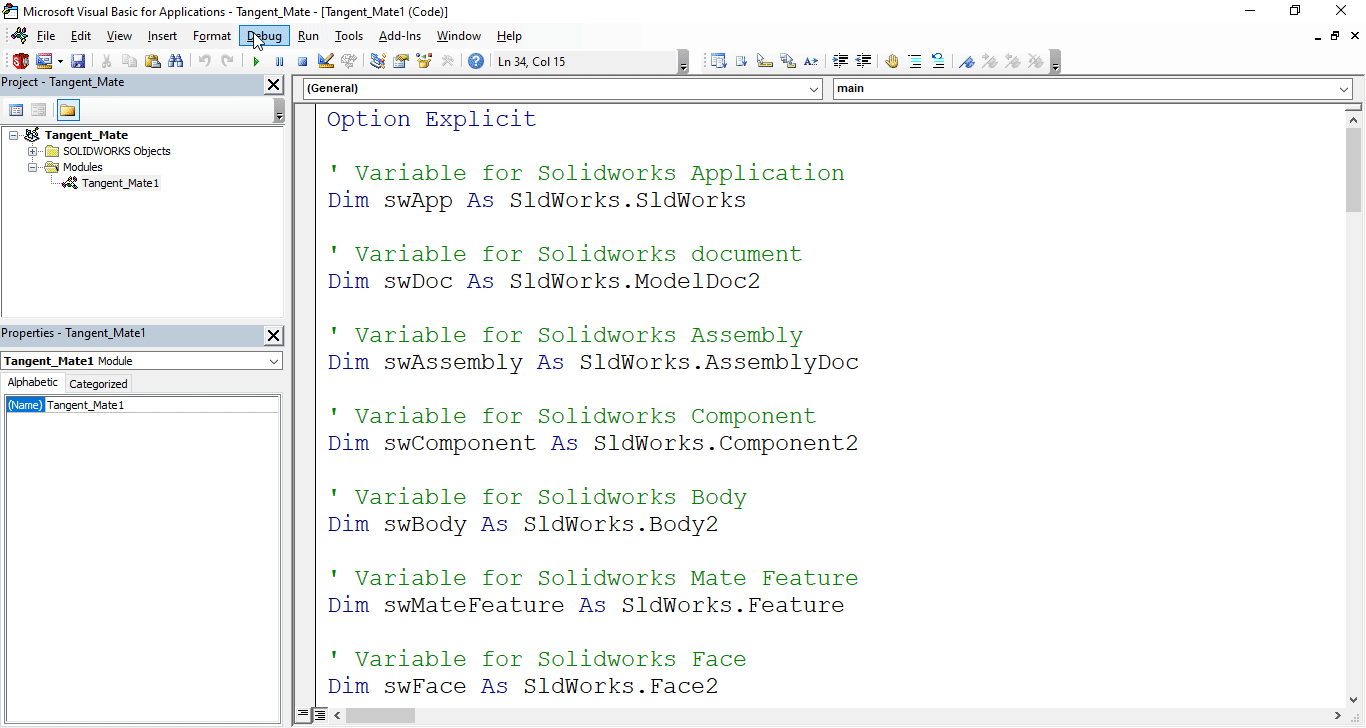Screen dimensions: 1366x728
Task: Click the Undo arrow icon
Action: click(x=204, y=61)
